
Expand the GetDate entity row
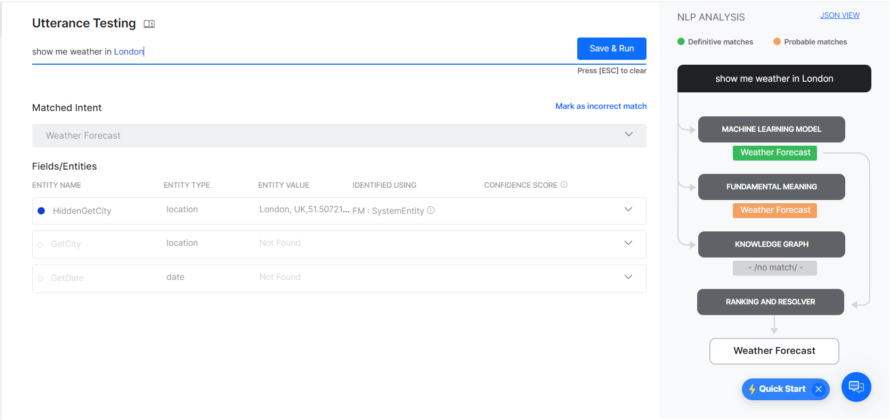click(x=628, y=277)
